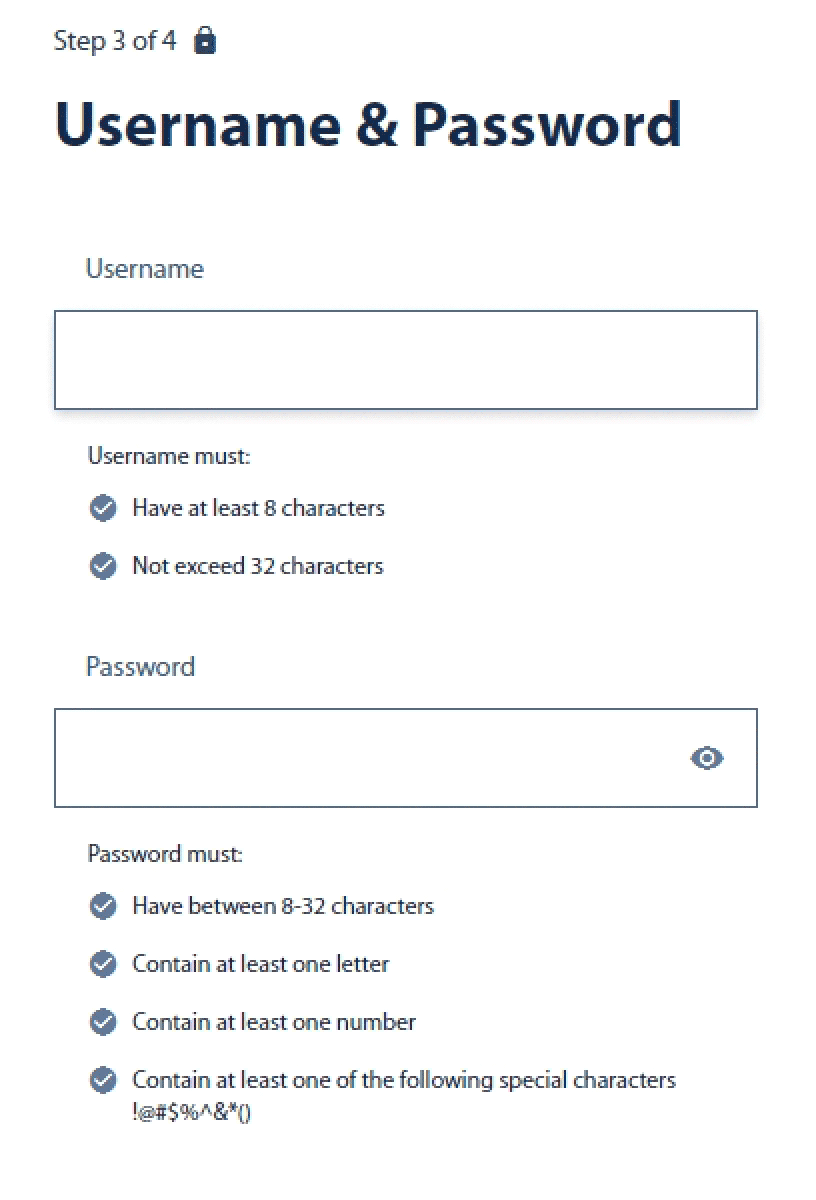Click the checkmark beside 'Contain at least one number'
The width and height of the screenshot is (816, 1200).
pyautogui.click(x=103, y=1022)
